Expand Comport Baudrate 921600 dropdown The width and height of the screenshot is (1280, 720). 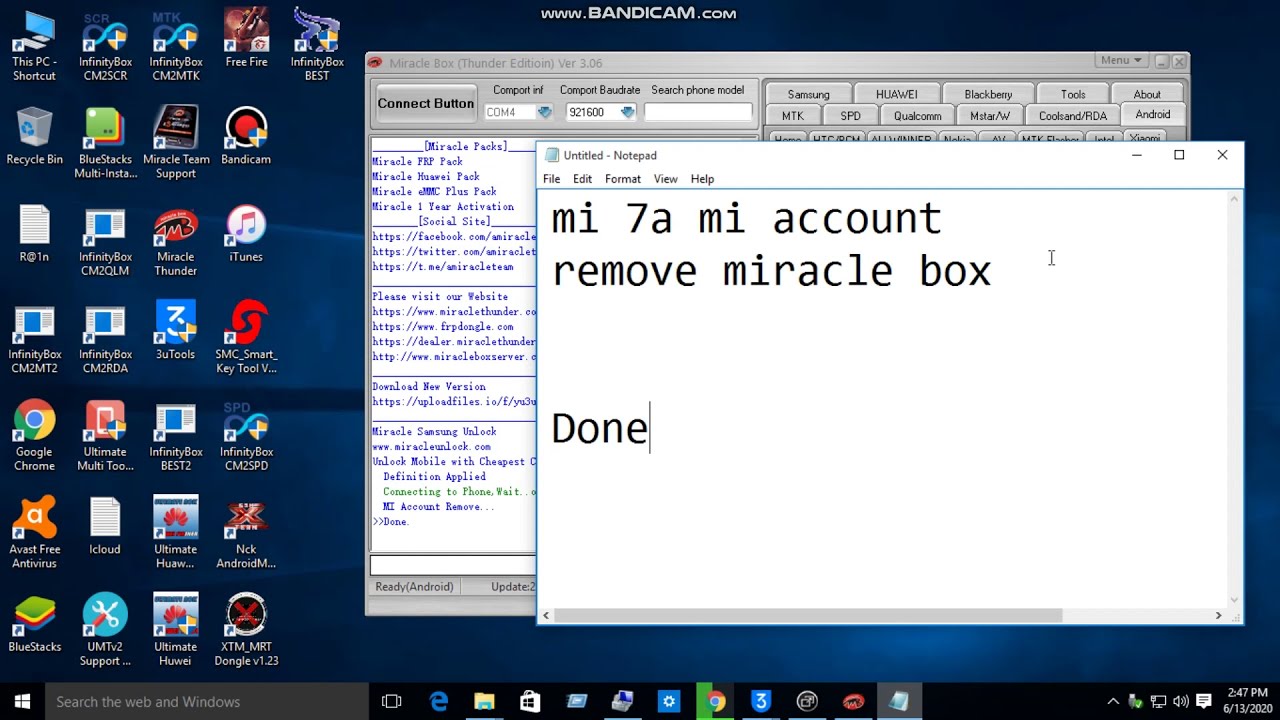tap(627, 112)
